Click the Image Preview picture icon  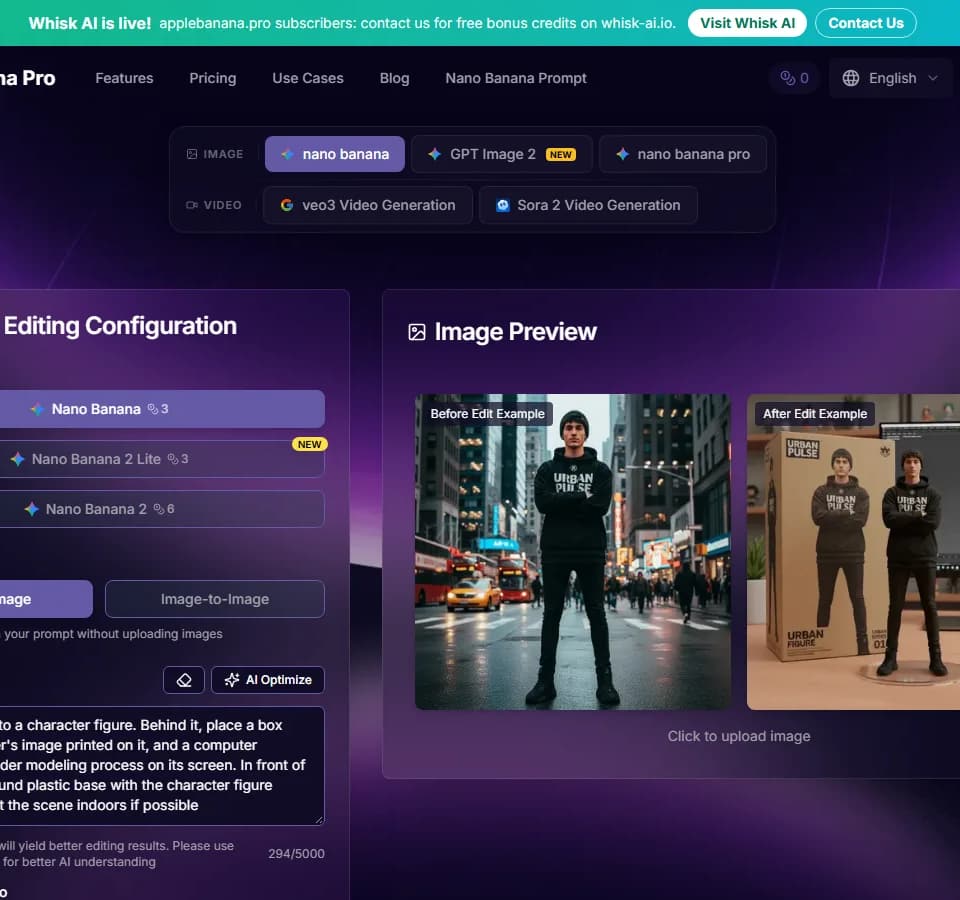417,332
